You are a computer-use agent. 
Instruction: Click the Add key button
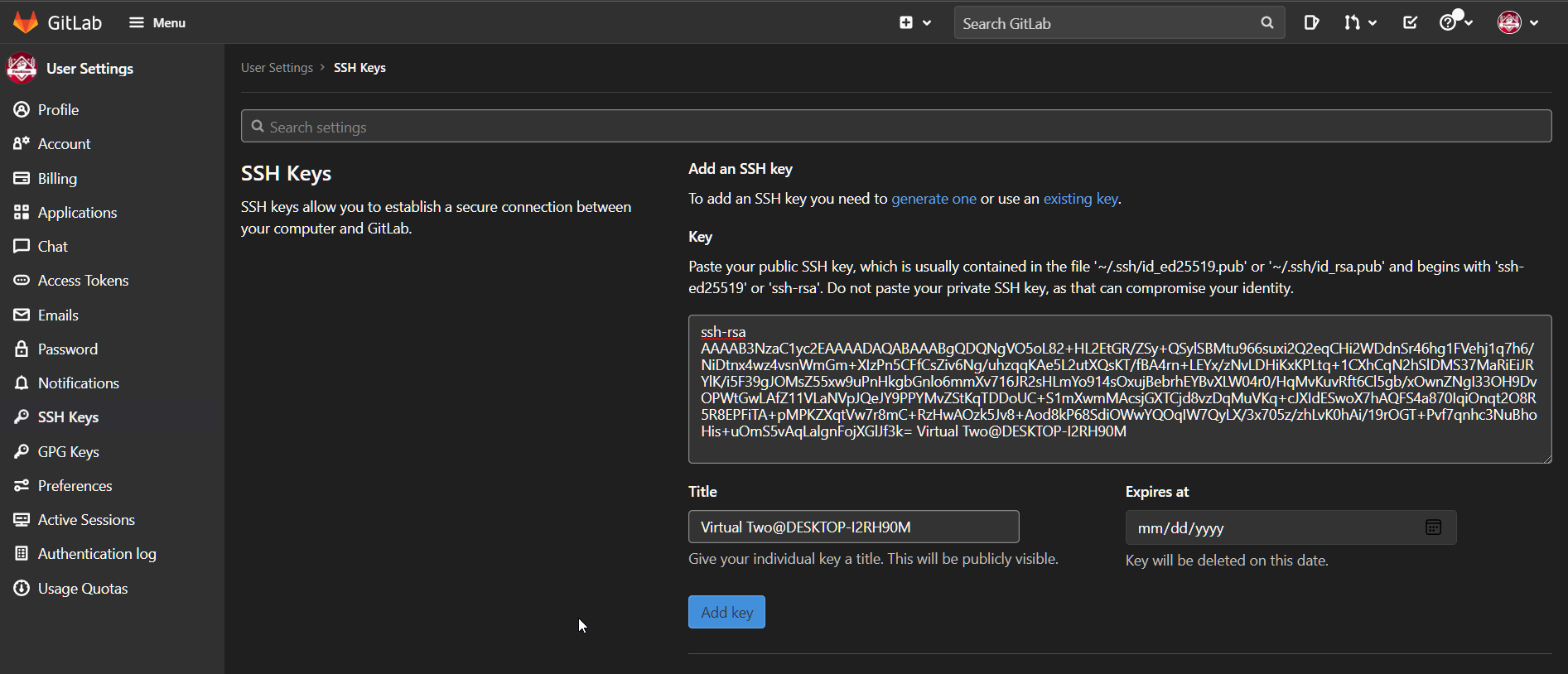pyautogui.click(x=726, y=612)
